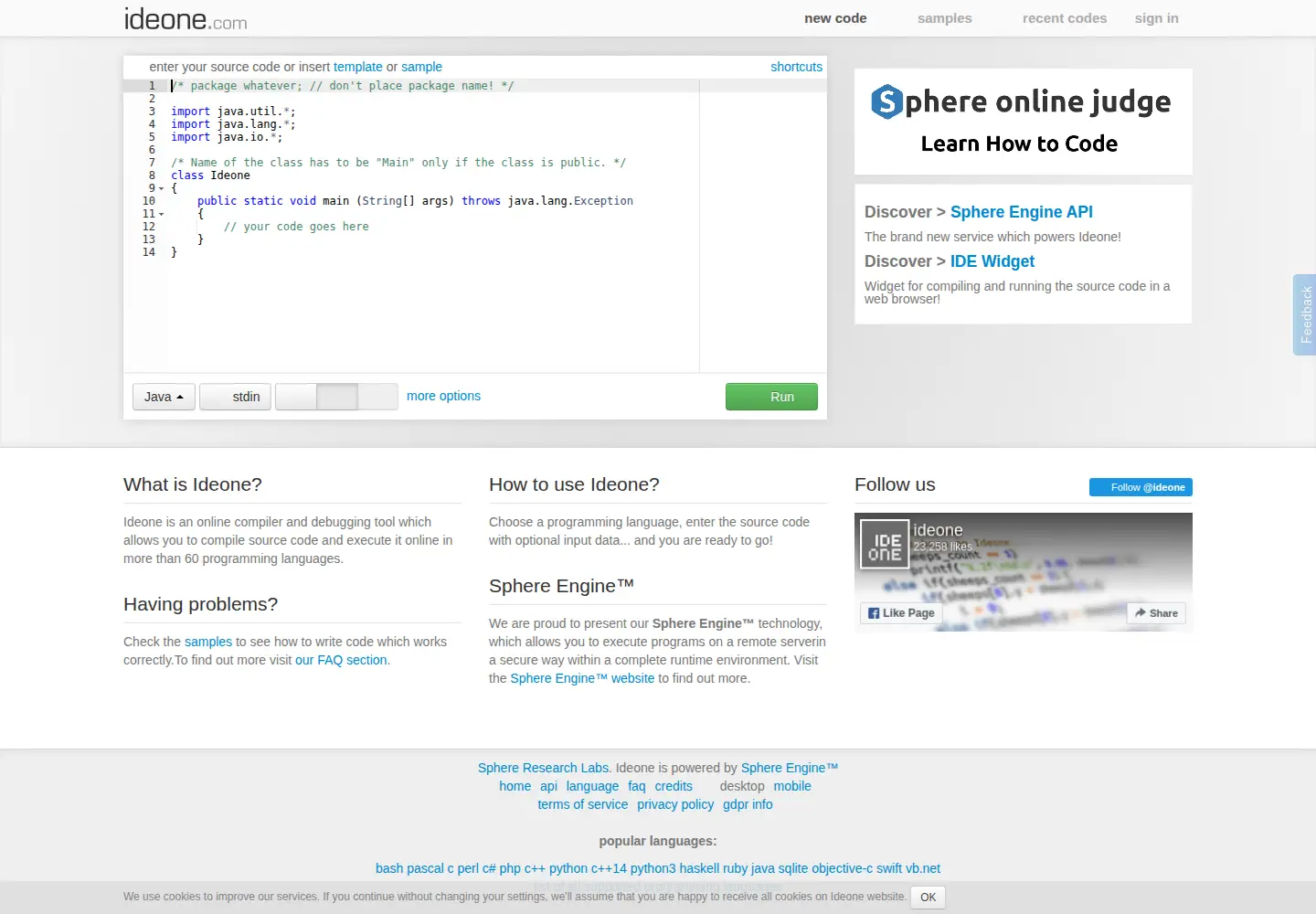1316x914 pixels.
Task: Click the stdin input button
Action: pyautogui.click(x=235, y=397)
